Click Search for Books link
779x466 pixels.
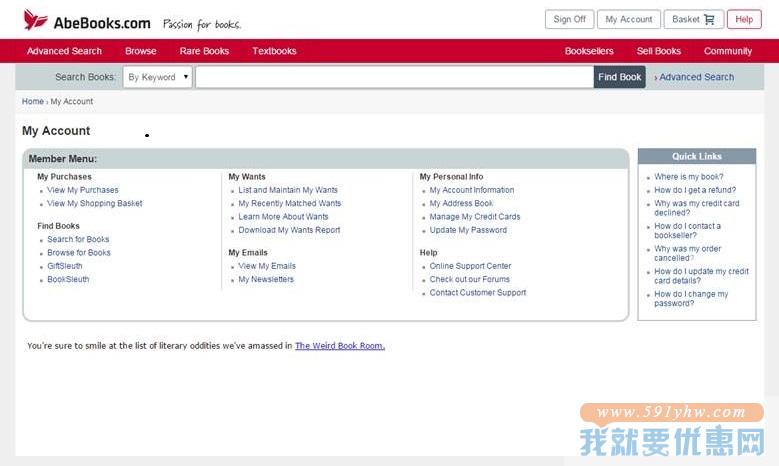pos(78,239)
